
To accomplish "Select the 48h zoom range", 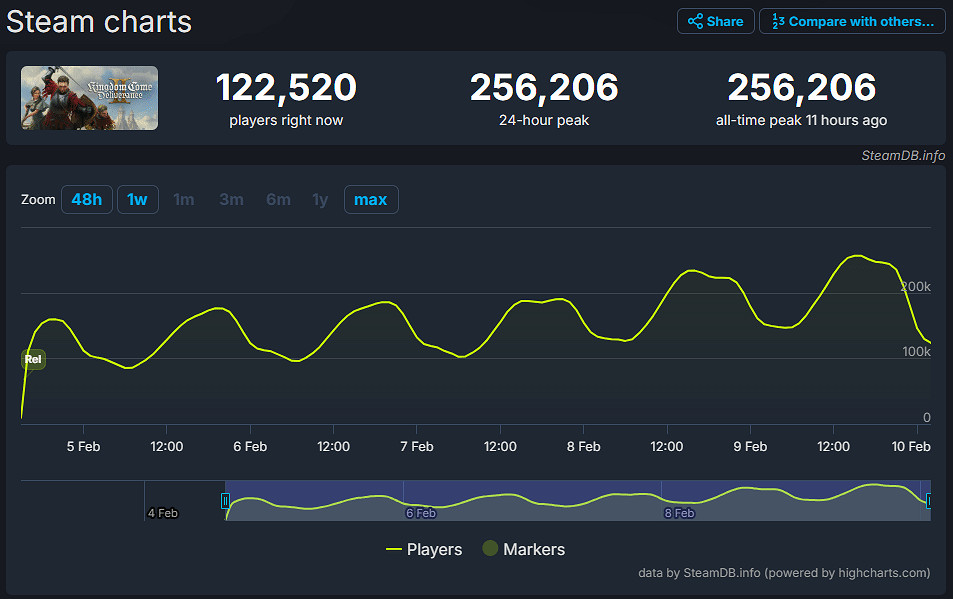I will coord(86,200).
